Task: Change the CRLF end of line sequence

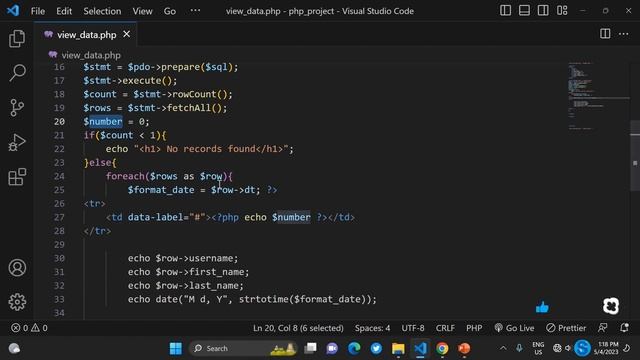Action: click(445, 328)
